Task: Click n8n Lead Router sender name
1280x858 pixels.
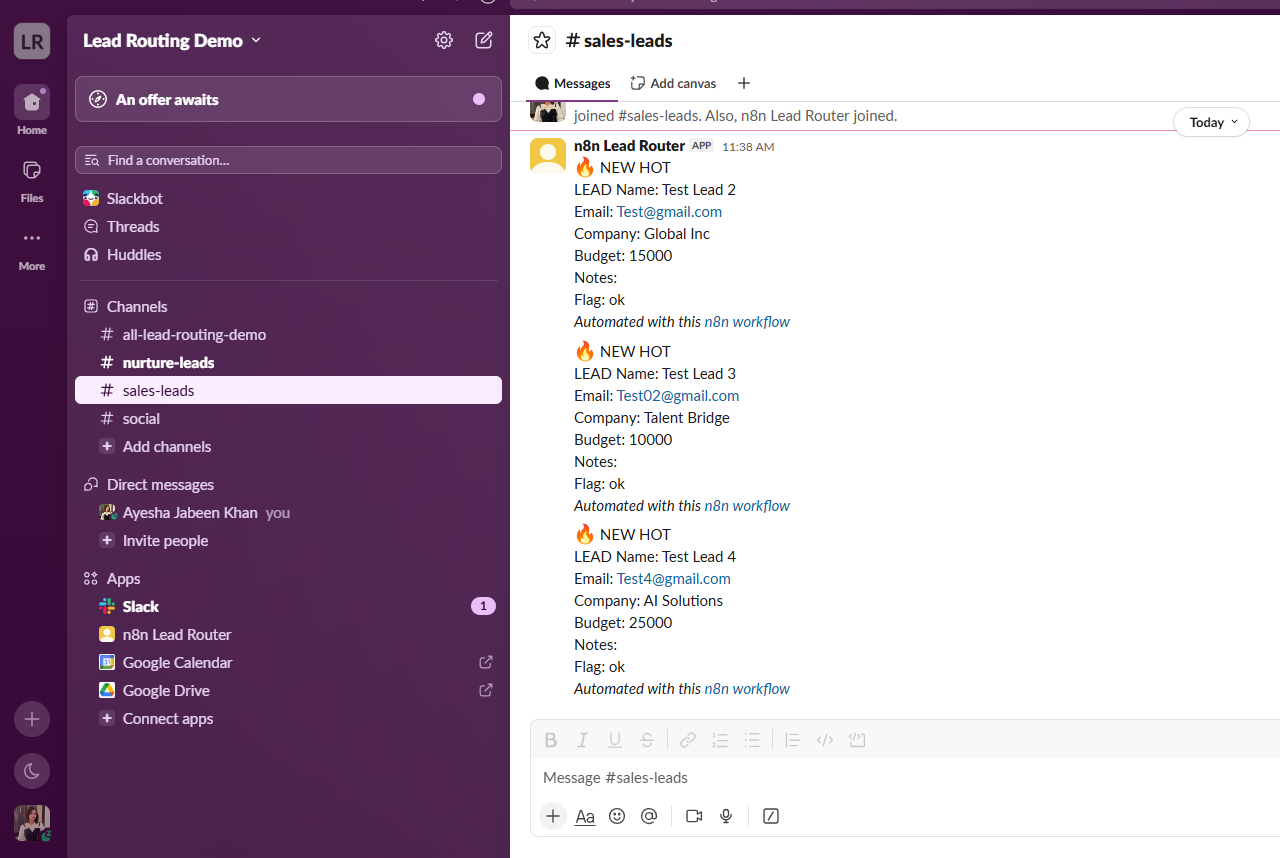Action: tap(629, 146)
